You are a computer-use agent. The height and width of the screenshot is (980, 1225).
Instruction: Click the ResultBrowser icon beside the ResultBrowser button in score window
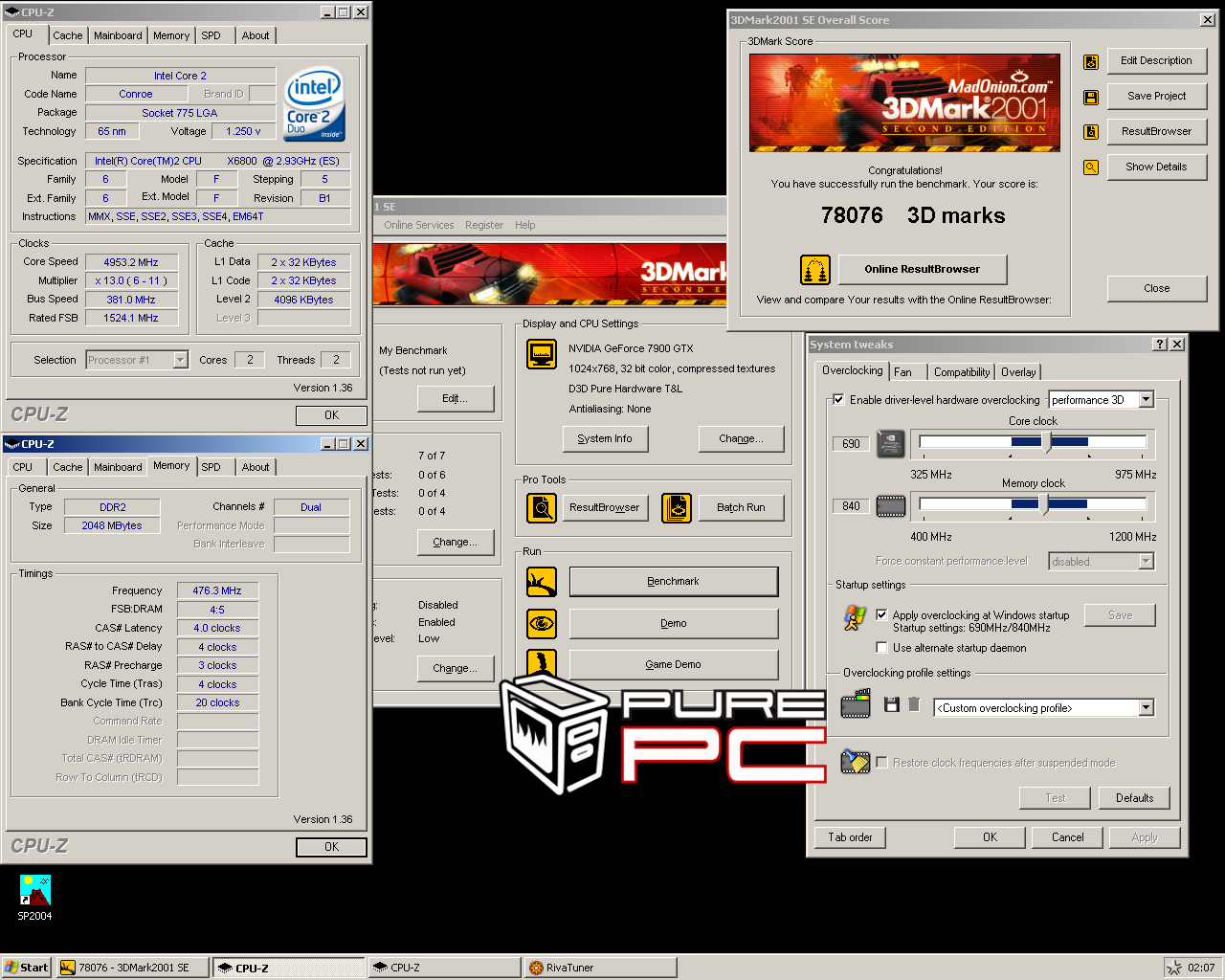(1091, 132)
